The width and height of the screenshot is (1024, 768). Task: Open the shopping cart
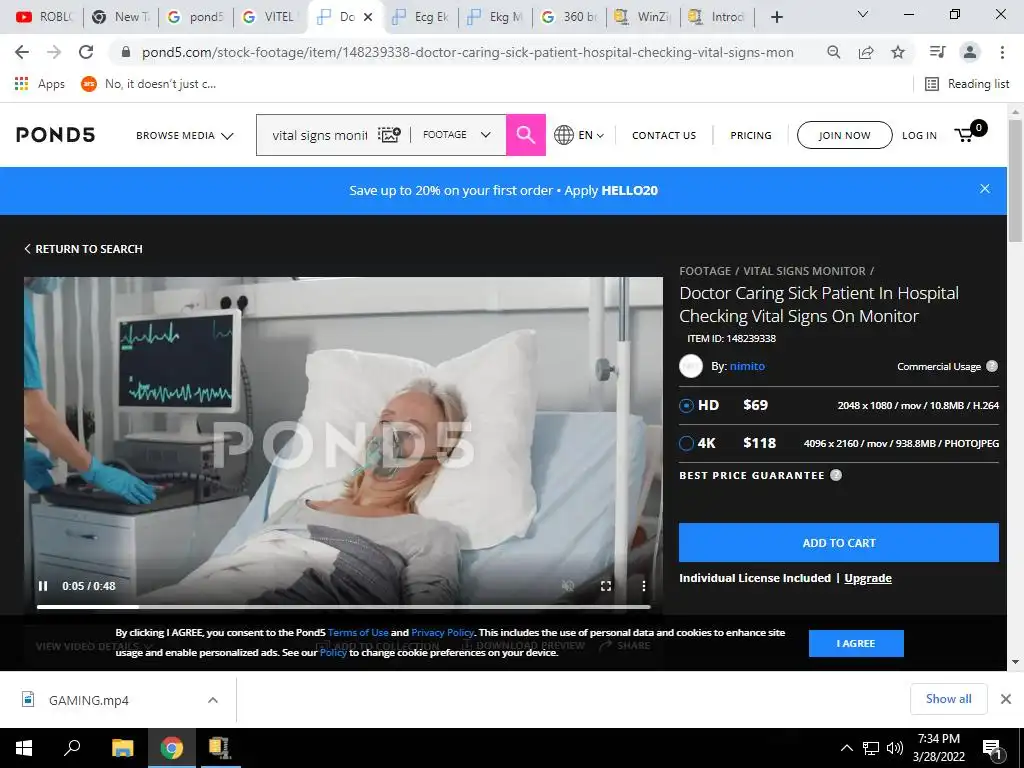tap(970, 133)
